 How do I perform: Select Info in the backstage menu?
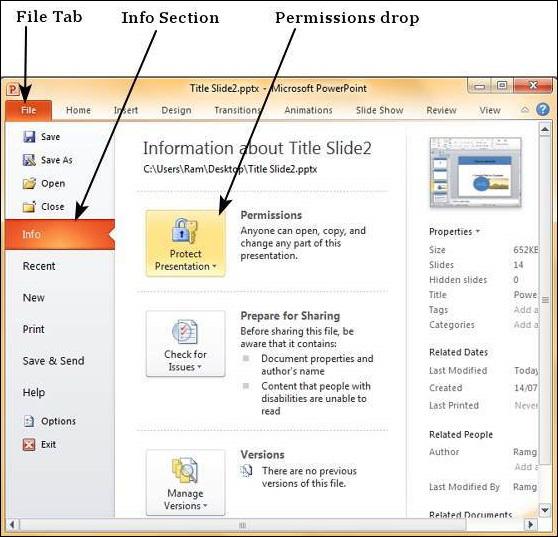pyautogui.click(x=60, y=234)
